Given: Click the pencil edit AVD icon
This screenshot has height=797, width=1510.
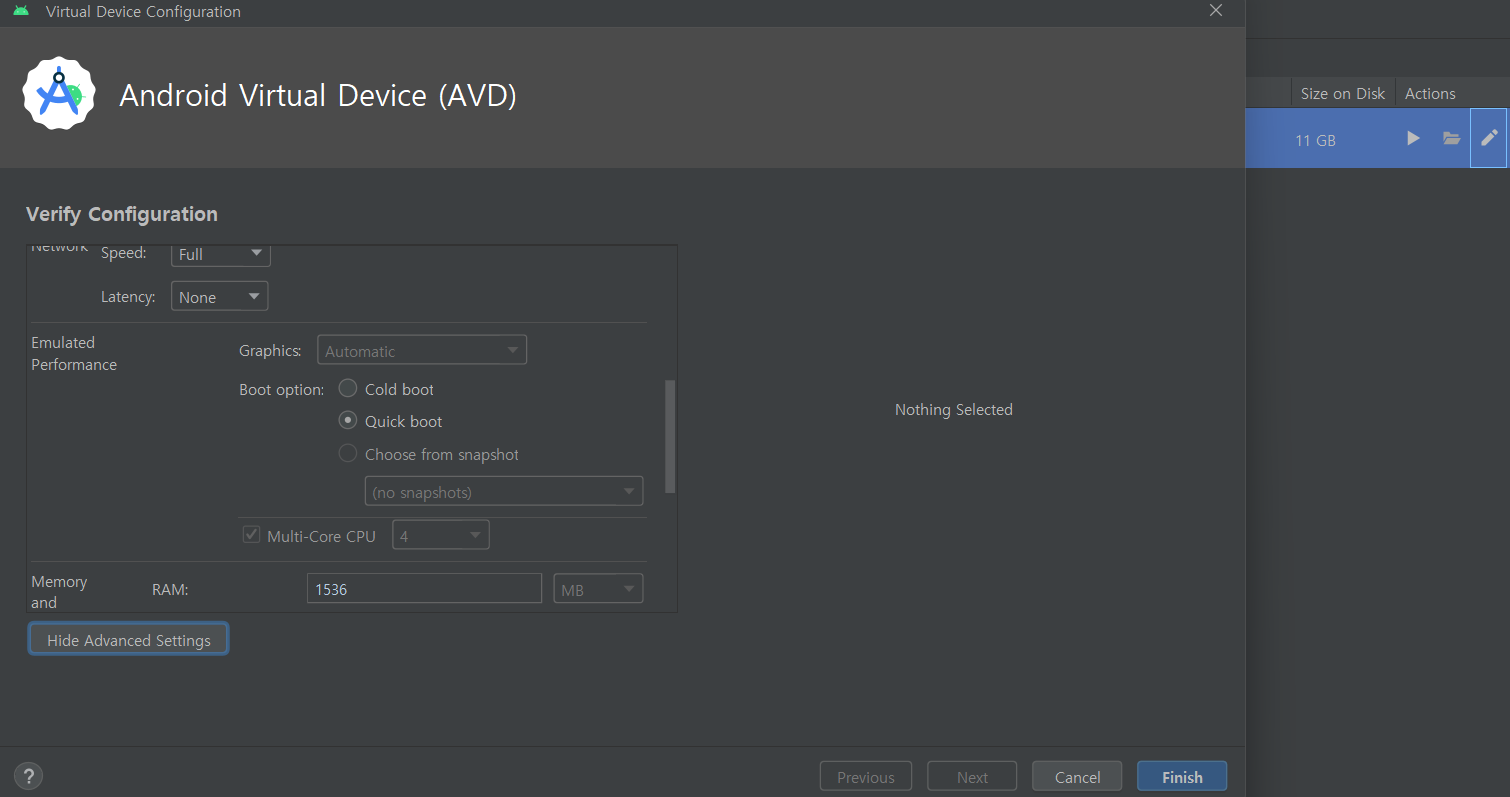Looking at the screenshot, I should click(1489, 138).
